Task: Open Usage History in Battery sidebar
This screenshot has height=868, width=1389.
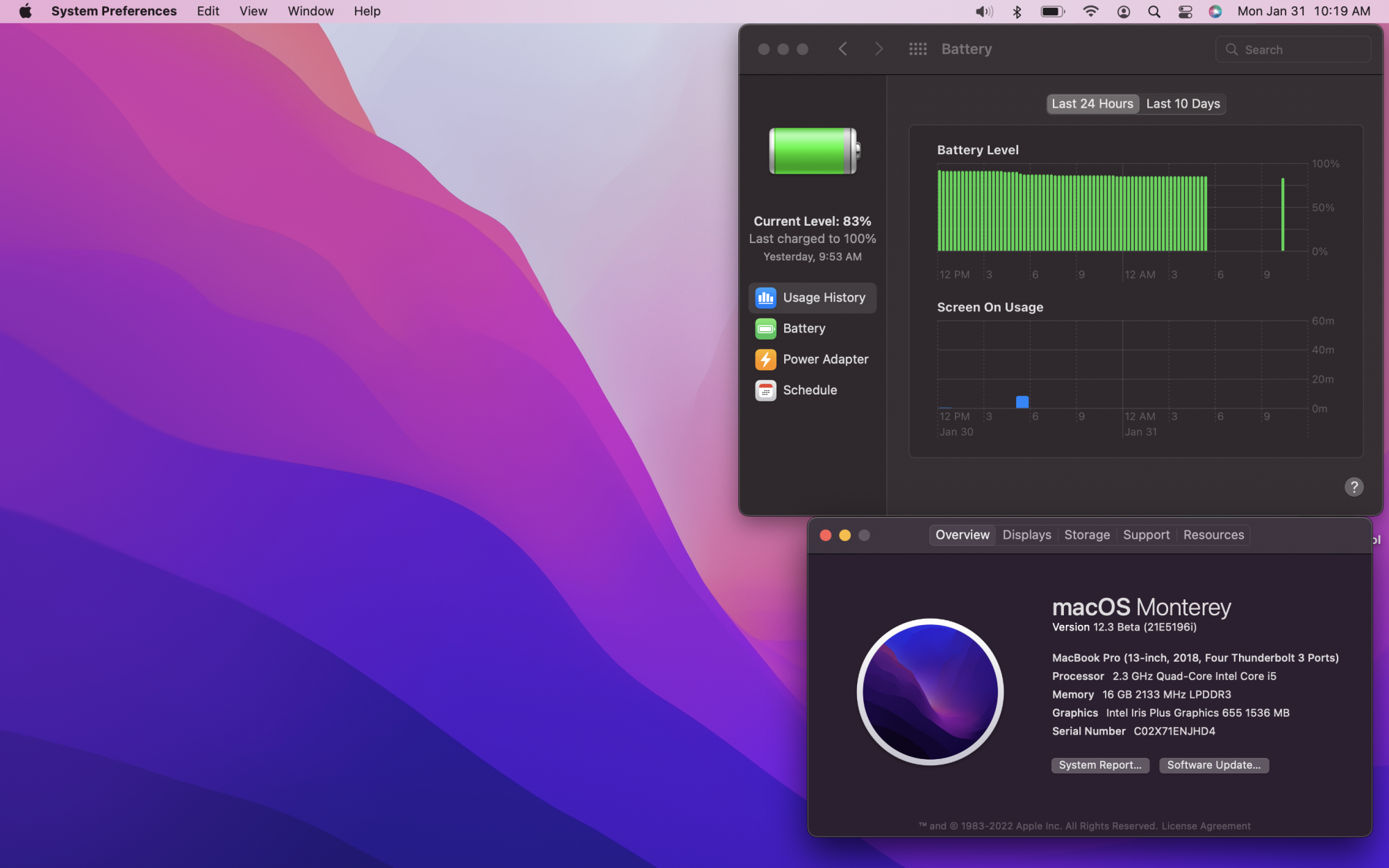Action: [812, 298]
